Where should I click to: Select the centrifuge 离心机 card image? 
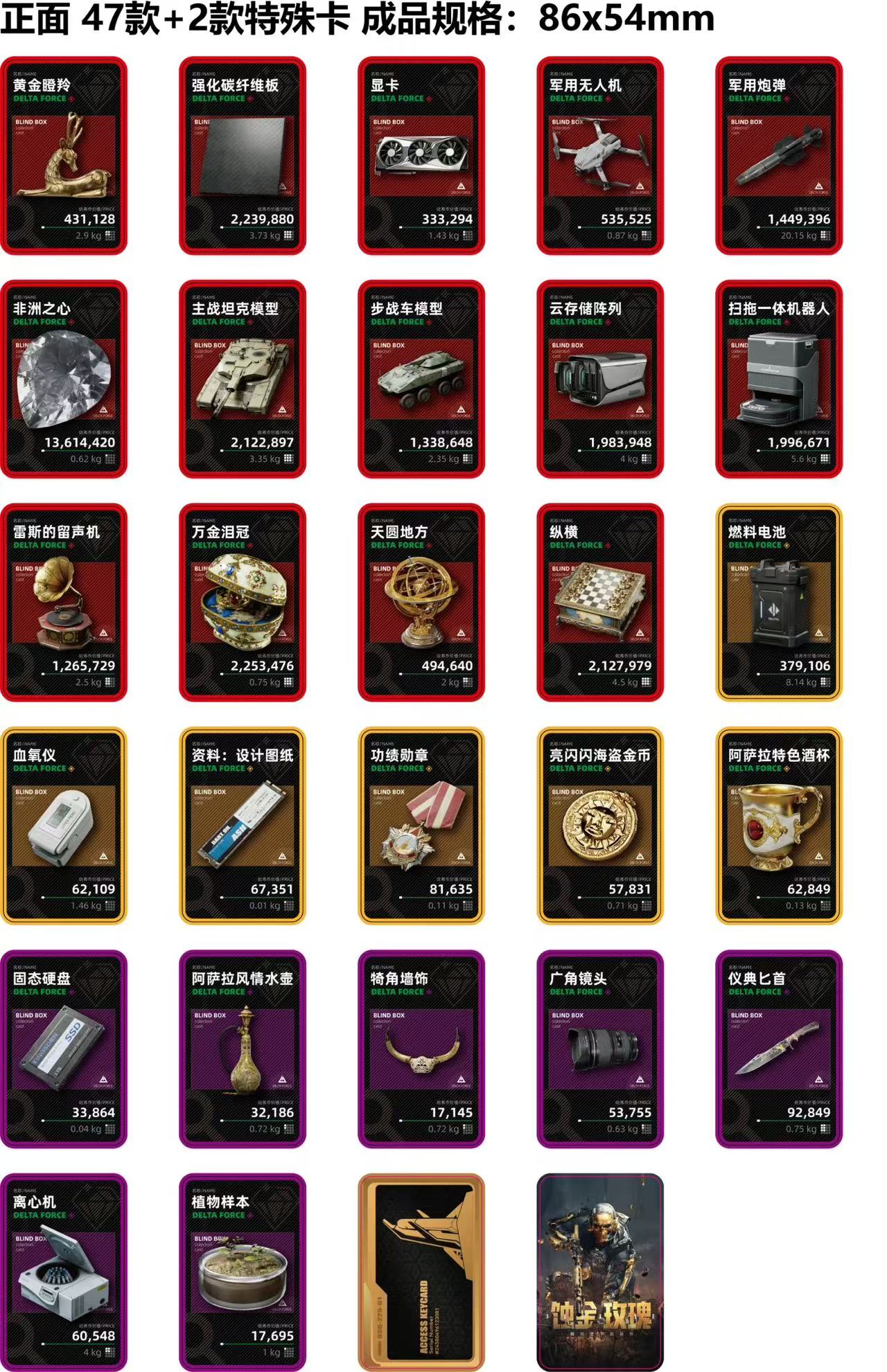64,1273
